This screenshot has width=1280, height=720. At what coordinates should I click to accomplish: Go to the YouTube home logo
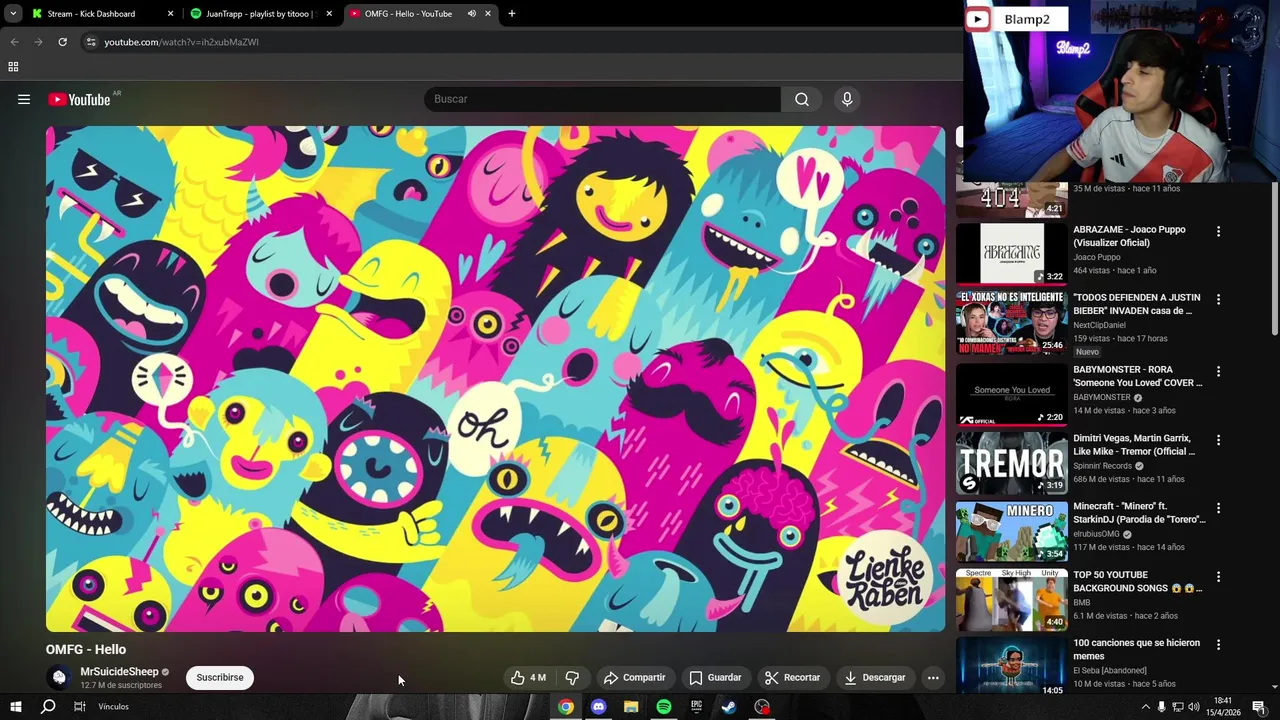tap(79, 99)
